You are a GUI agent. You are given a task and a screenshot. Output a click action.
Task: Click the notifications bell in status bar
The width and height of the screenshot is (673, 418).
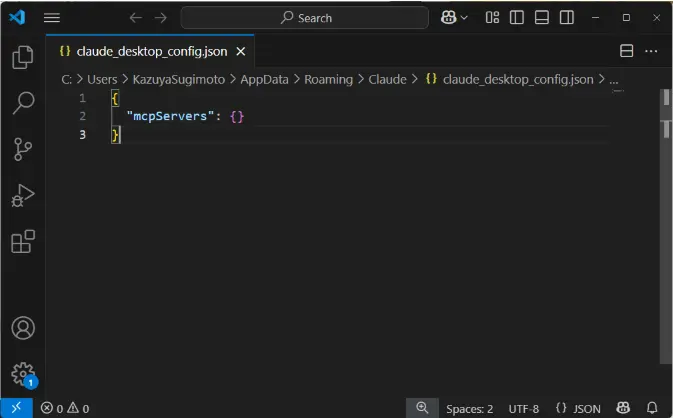651,408
